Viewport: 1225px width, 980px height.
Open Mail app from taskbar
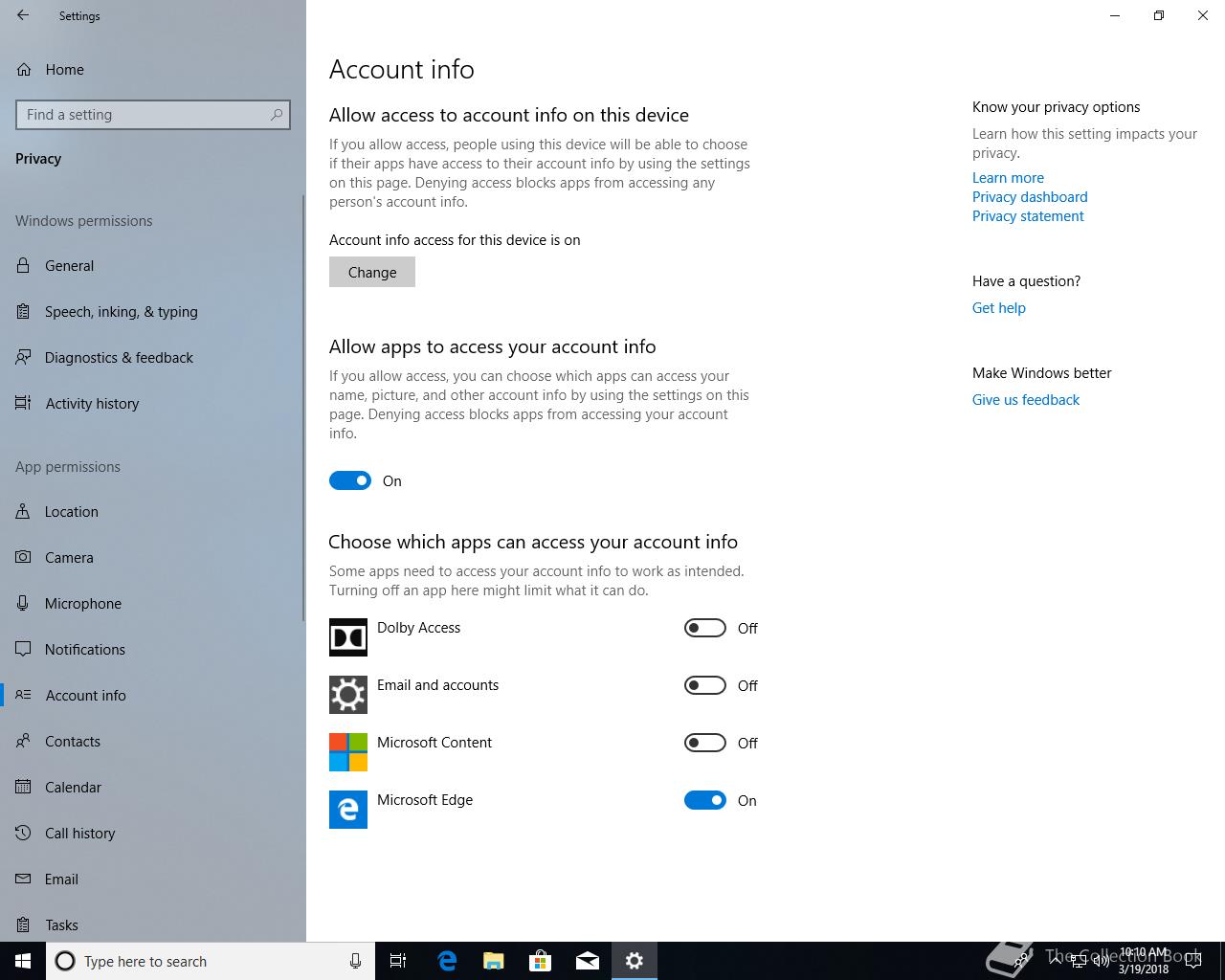tap(588, 961)
